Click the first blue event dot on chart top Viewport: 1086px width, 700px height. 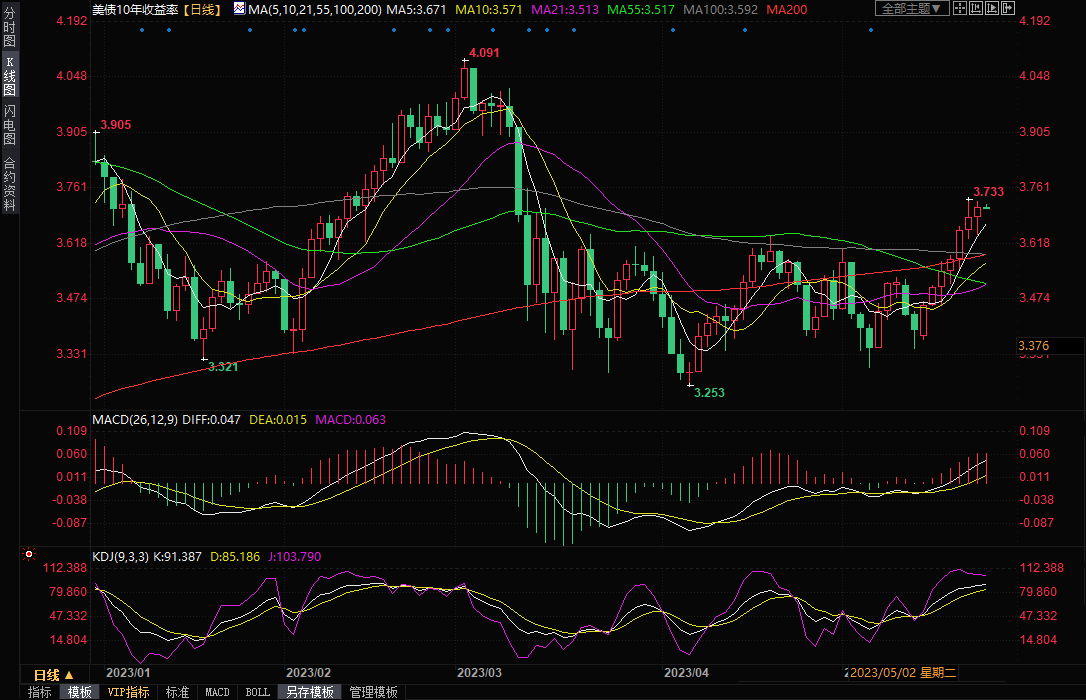point(141,29)
